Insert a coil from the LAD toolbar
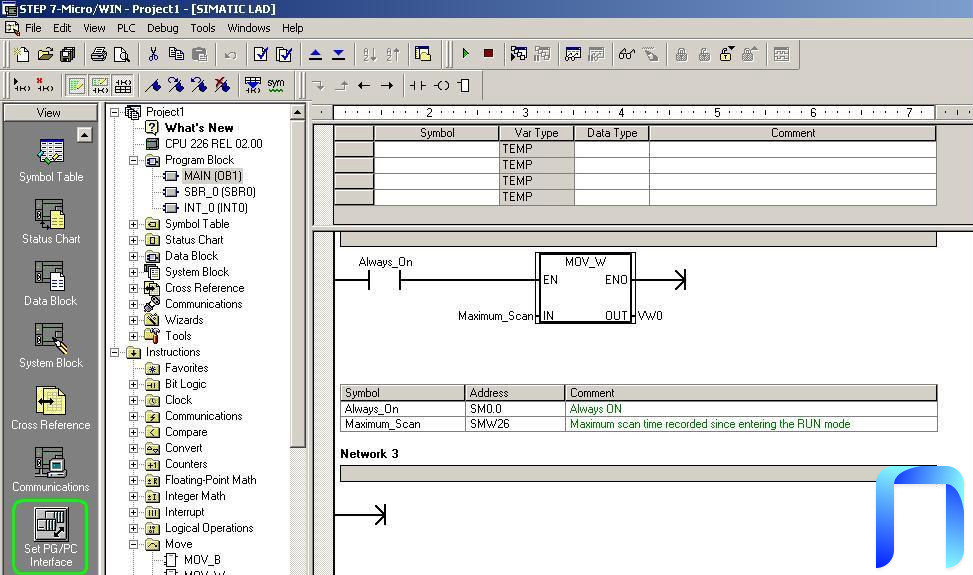 pos(441,86)
